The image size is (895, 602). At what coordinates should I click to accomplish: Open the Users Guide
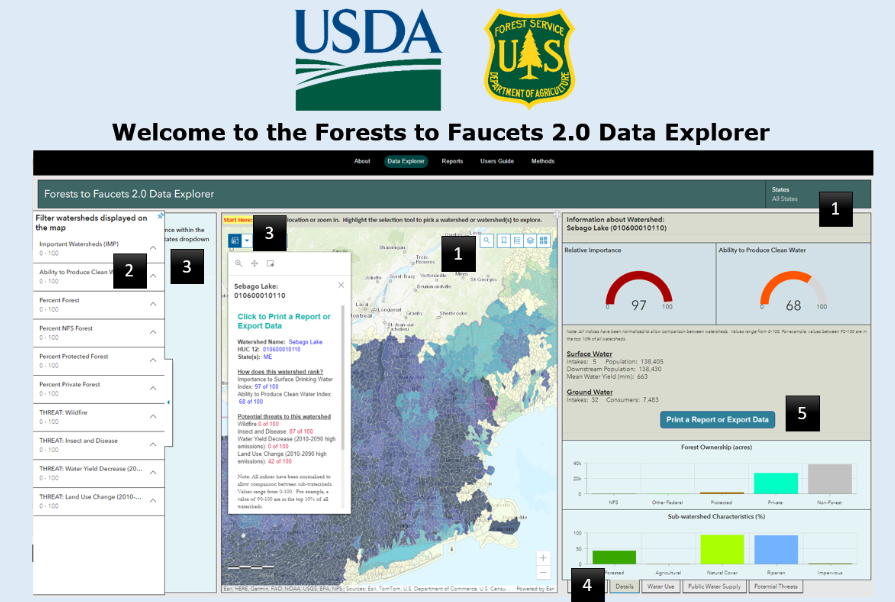(x=497, y=161)
